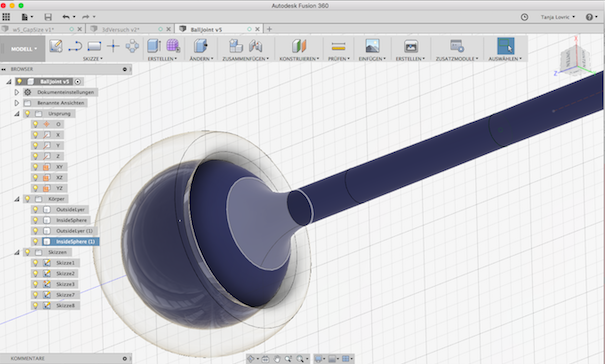Screen dimensions: 605x364
Task: Select the Rectangle sketch tool
Action: coord(94,46)
